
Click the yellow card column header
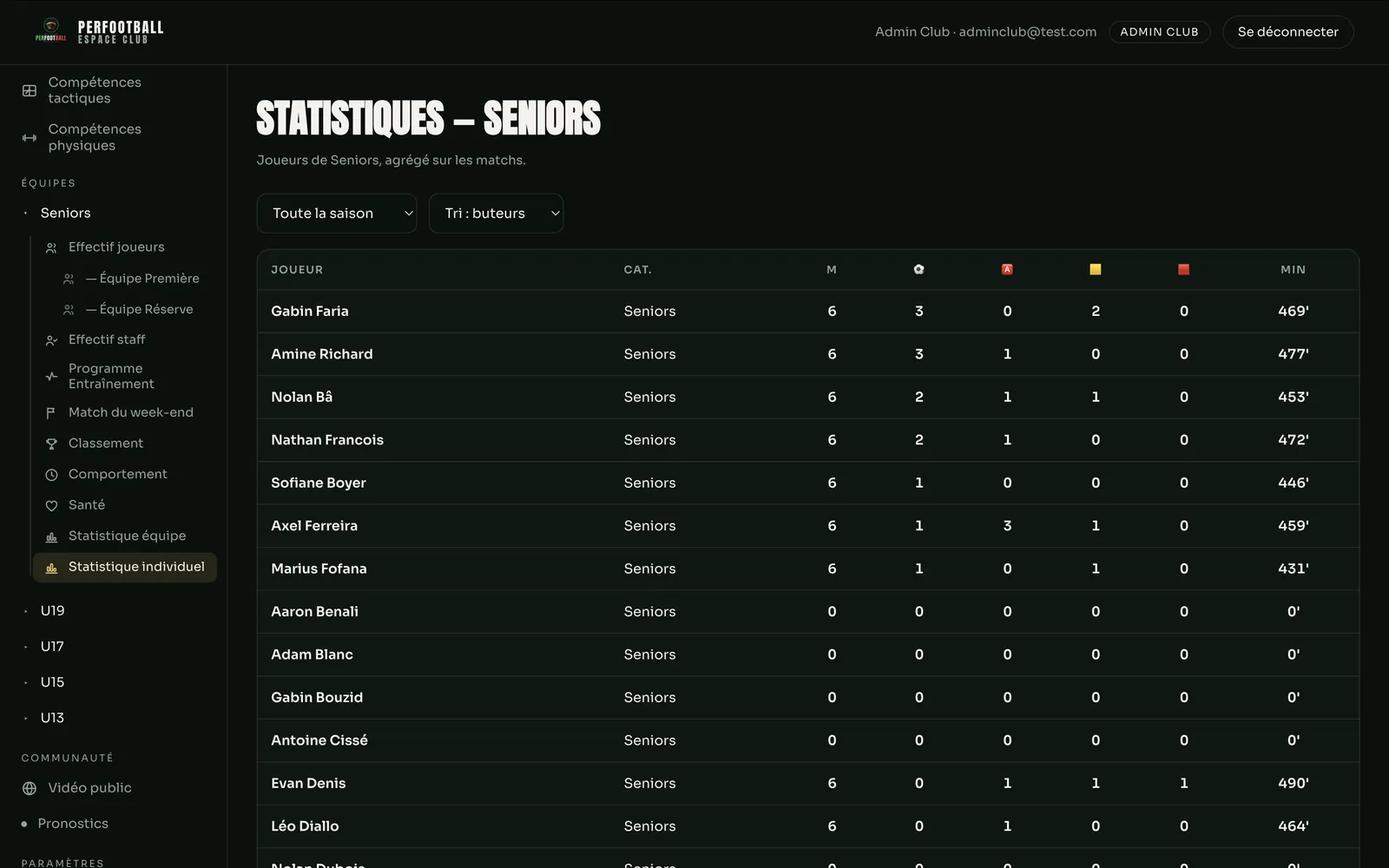click(x=1096, y=269)
